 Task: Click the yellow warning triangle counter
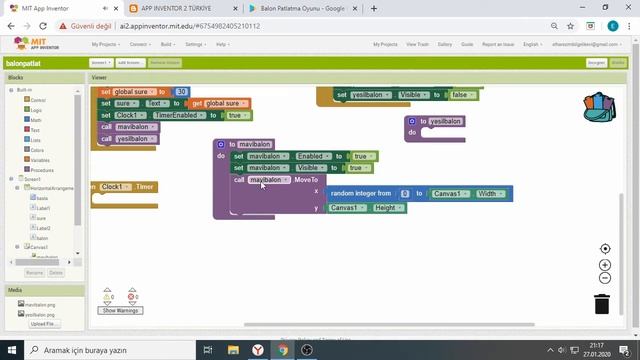(107, 297)
